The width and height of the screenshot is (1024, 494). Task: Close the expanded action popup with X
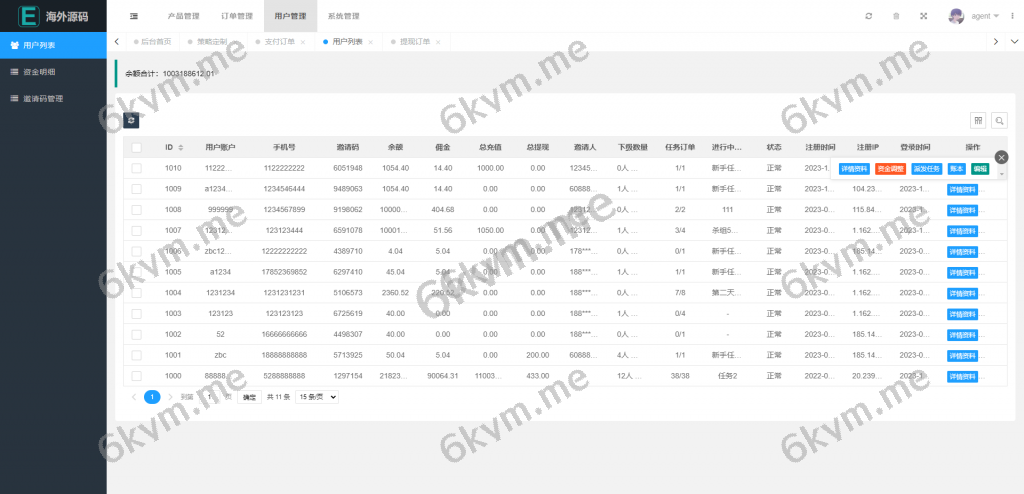[x=1002, y=157]
